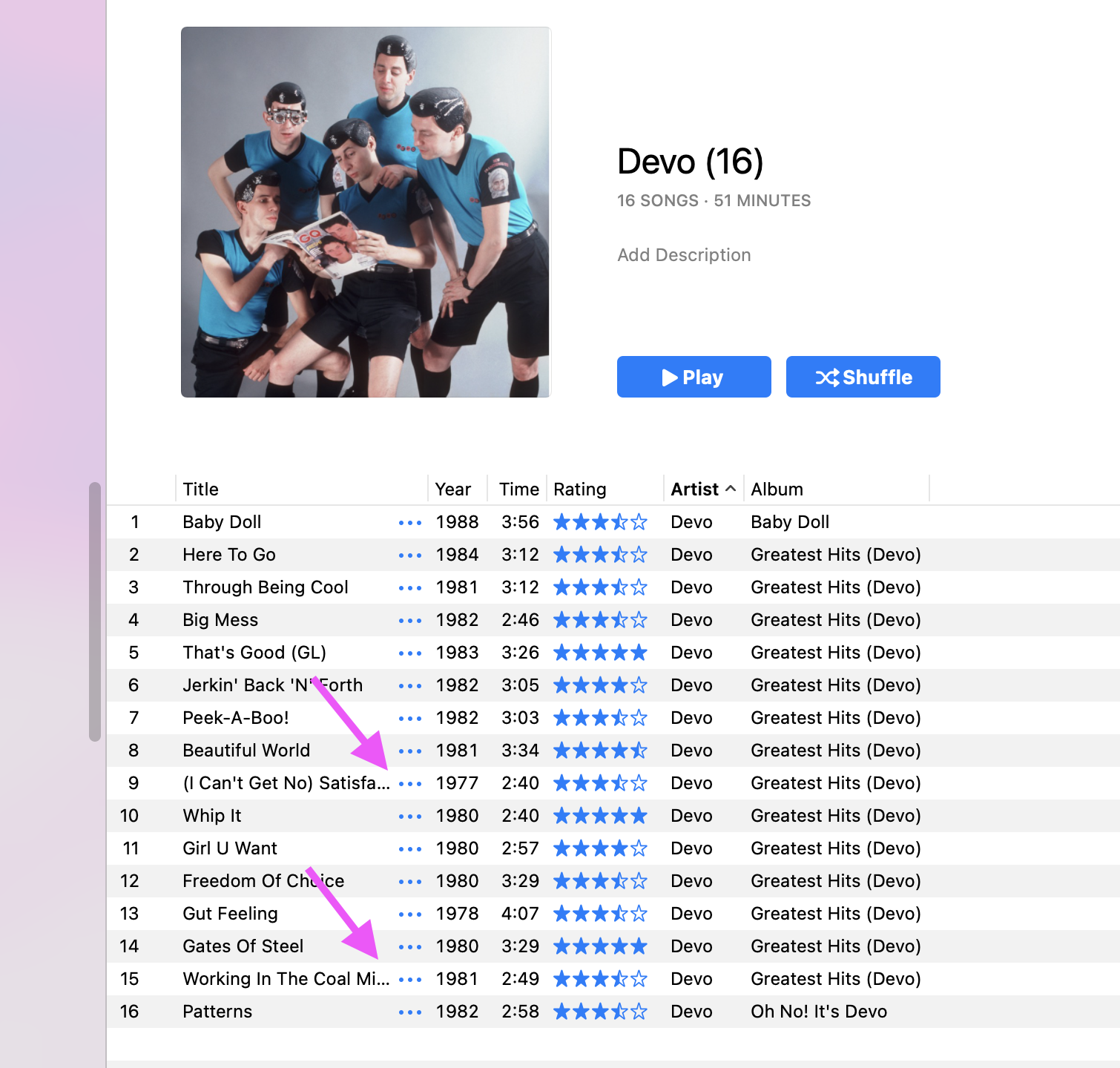Open ellipsis menu for Working In The Coal Mine
The width and height of the screenshot is (1120, 1068).
click(410, 980)
